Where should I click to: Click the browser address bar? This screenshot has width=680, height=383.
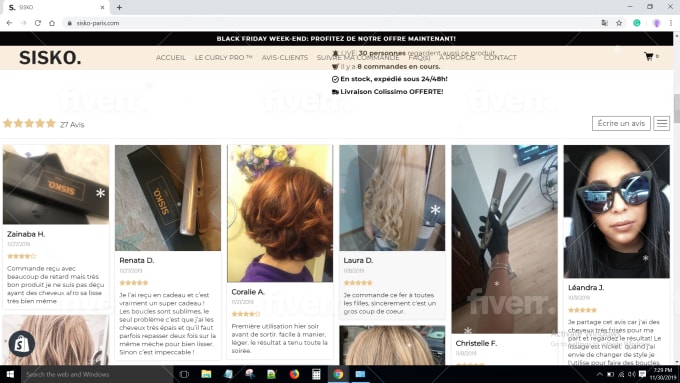tap(330, 23)
